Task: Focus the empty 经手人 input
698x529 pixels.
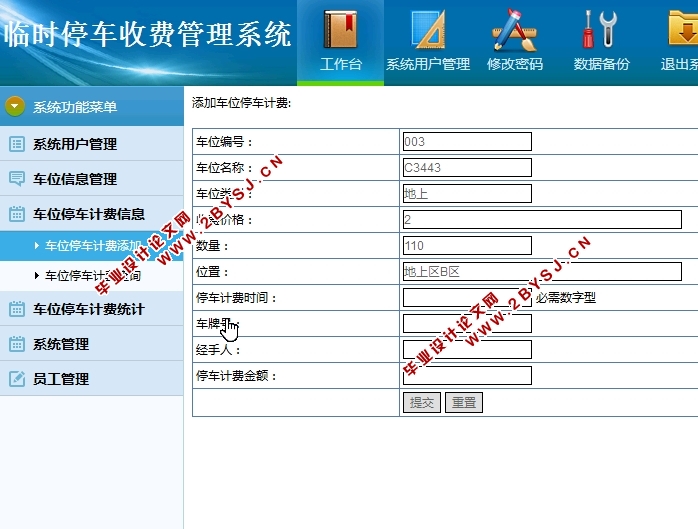Action: tap(467, 350)
